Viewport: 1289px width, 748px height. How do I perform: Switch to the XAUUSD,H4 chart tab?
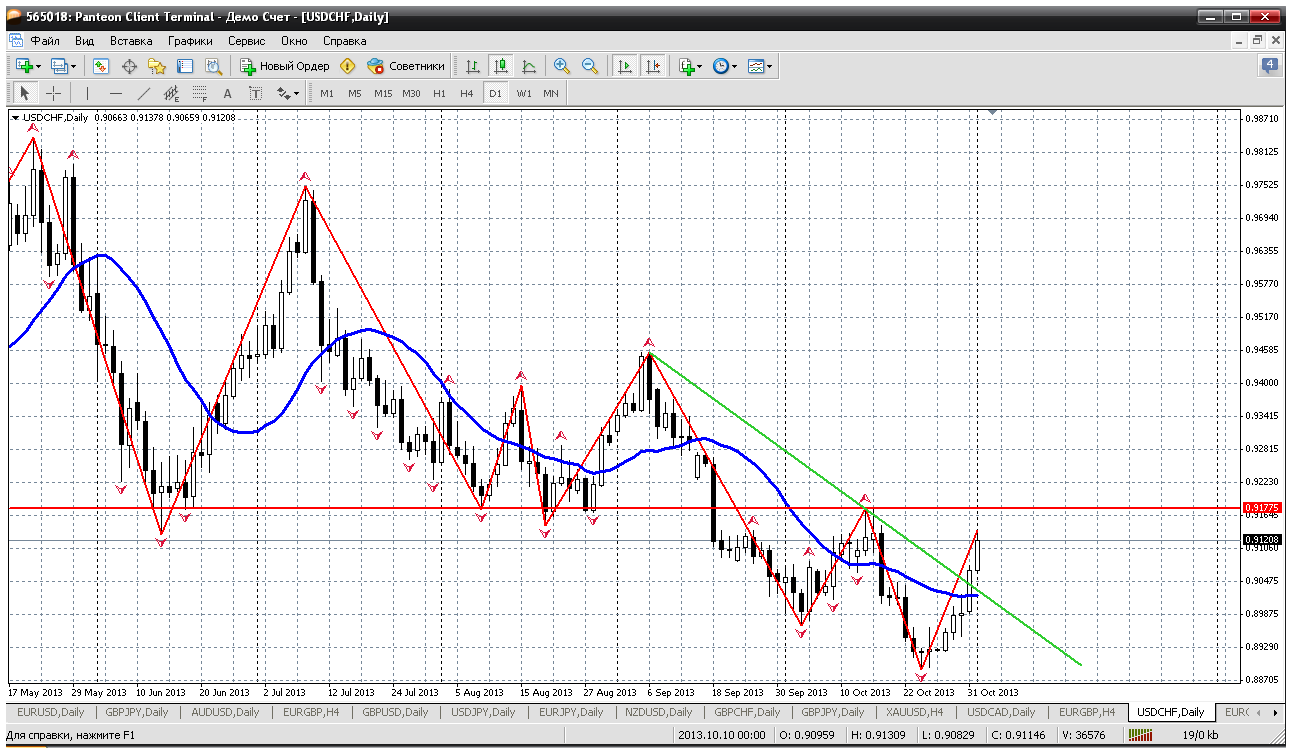(915, 712)
